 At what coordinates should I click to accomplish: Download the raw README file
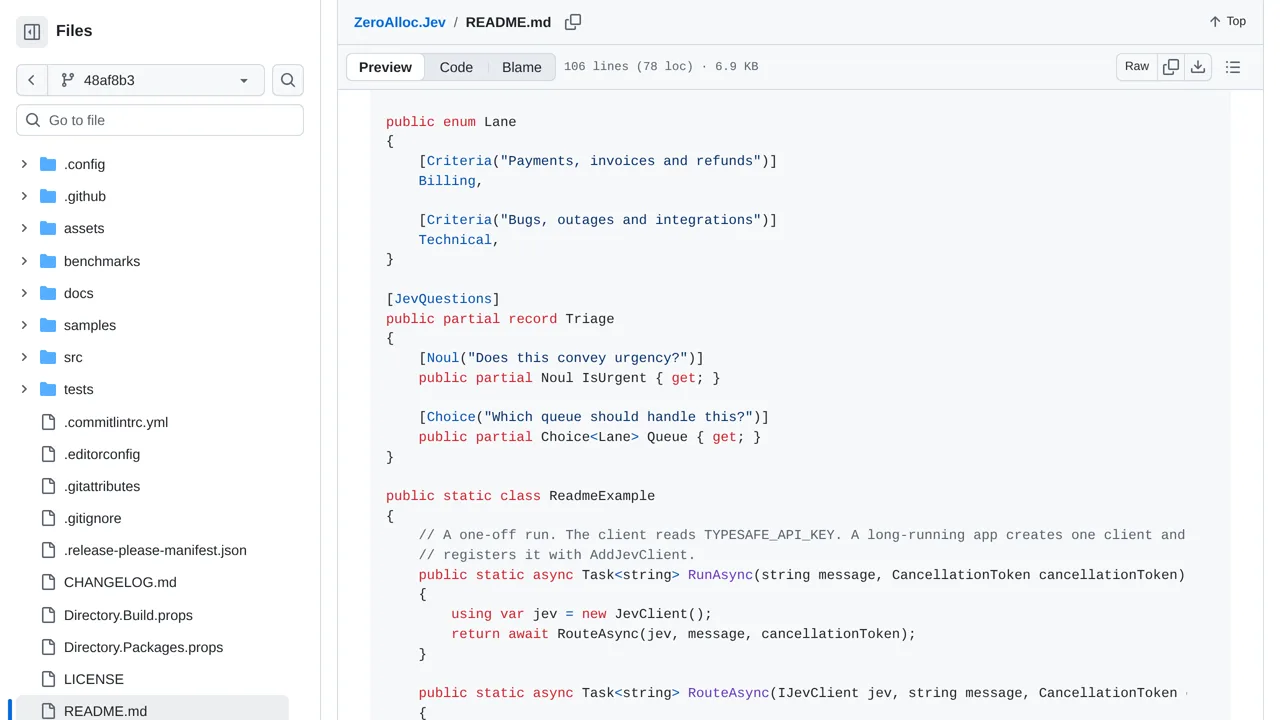tap(1198, 67)
